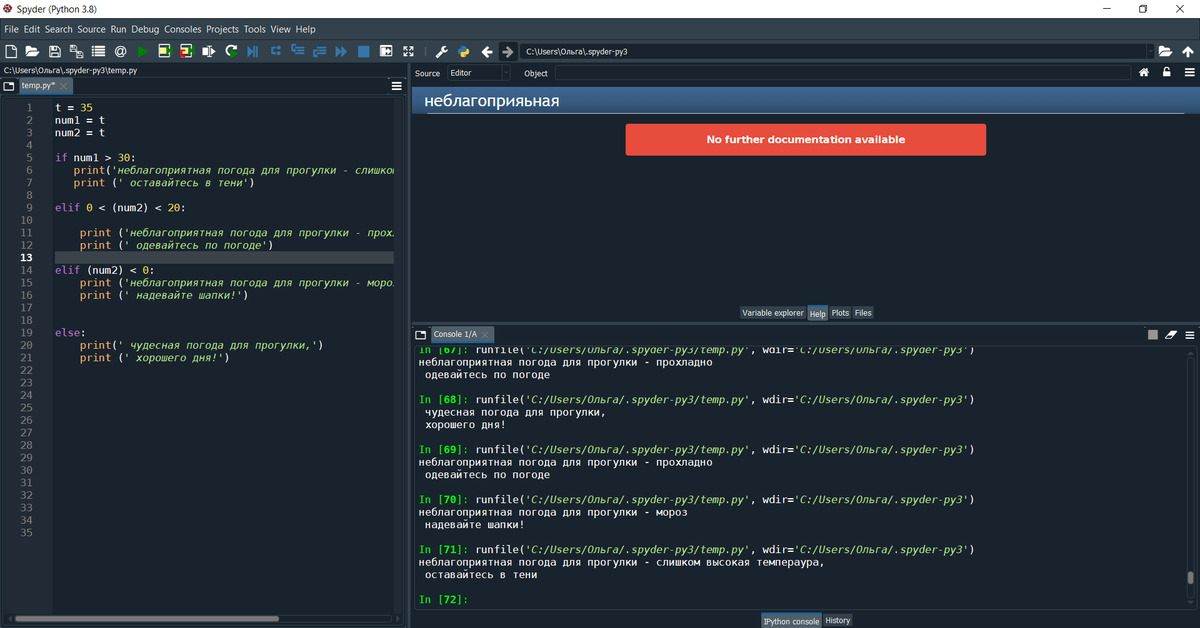
Task: Switch to the Variable explorer tab
Action: [772, 313]
